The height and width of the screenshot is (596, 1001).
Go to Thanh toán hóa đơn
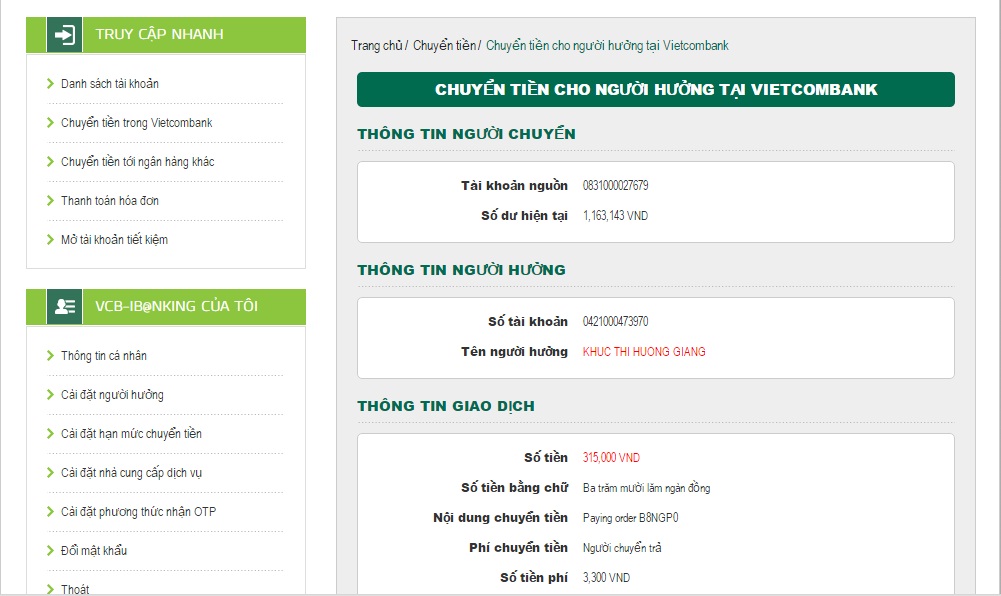[110, 200]
